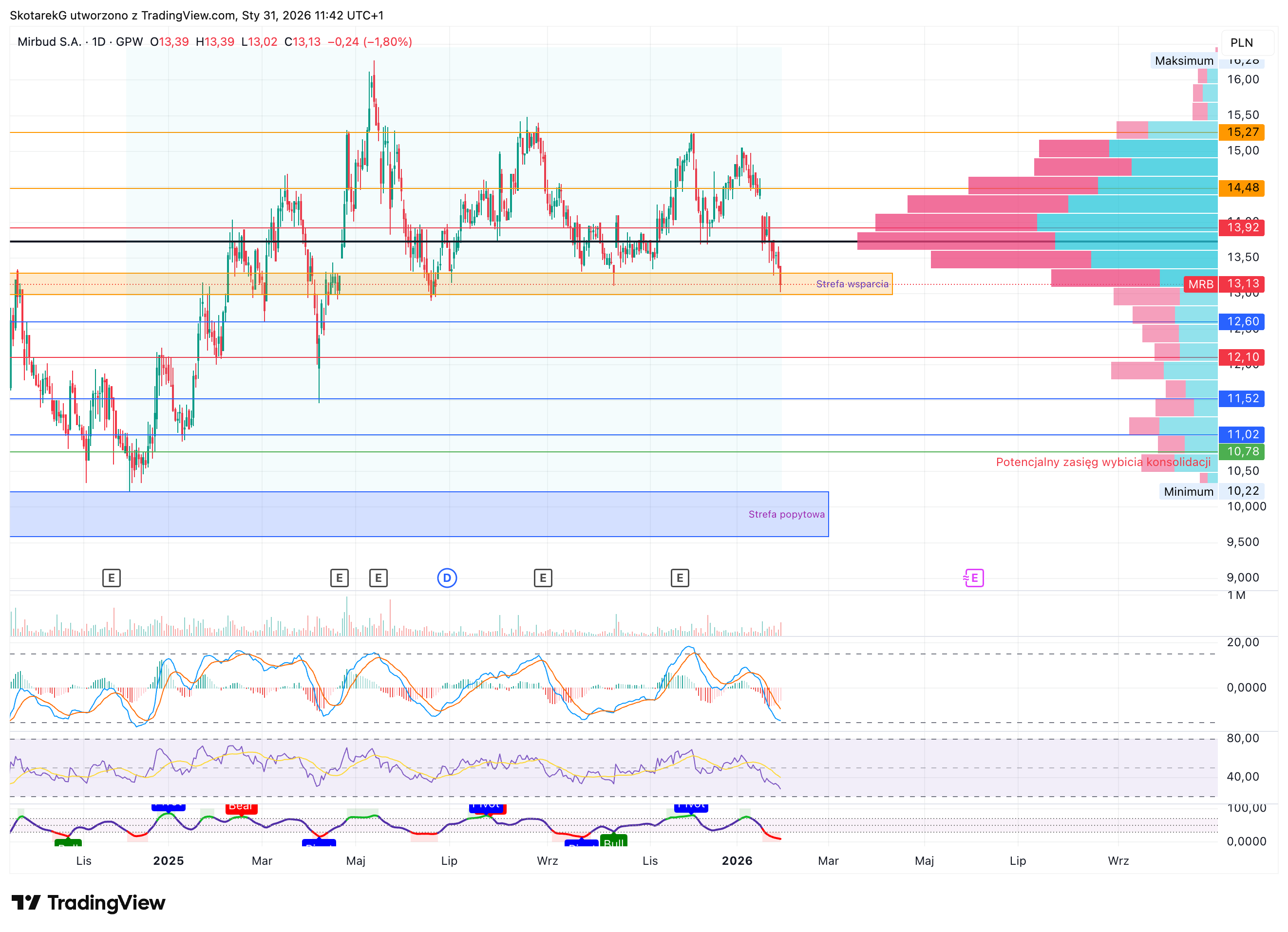Click the 20,00 MACD axis label
This screenshot has width=1288, height=932.
click(1243, 642)
